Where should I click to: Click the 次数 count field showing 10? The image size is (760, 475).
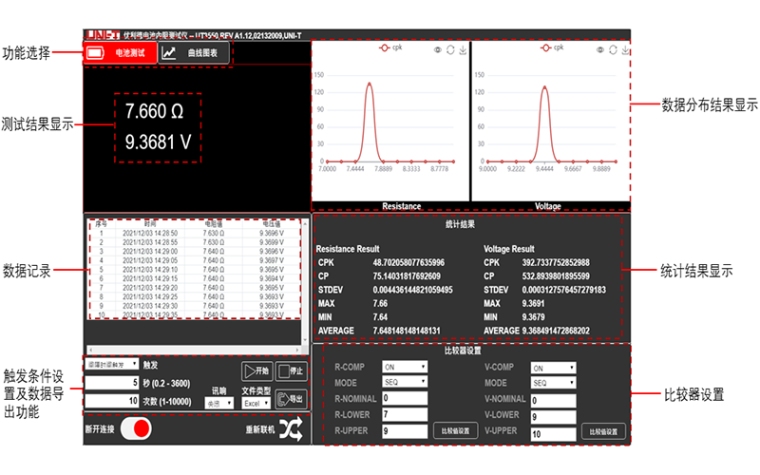[x=112, y=401]
